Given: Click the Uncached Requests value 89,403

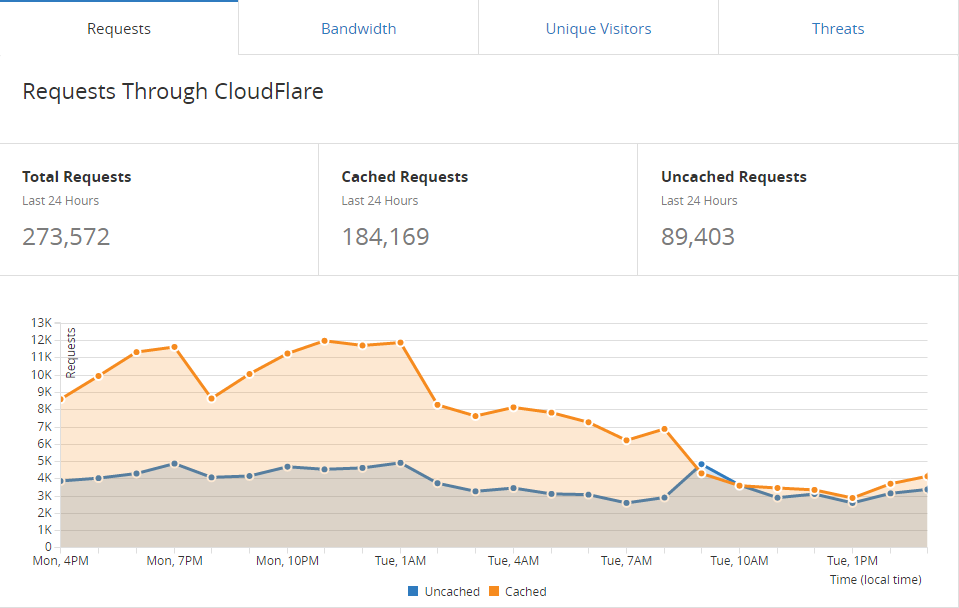Looking at the screenshot, I should pos(698,237).
